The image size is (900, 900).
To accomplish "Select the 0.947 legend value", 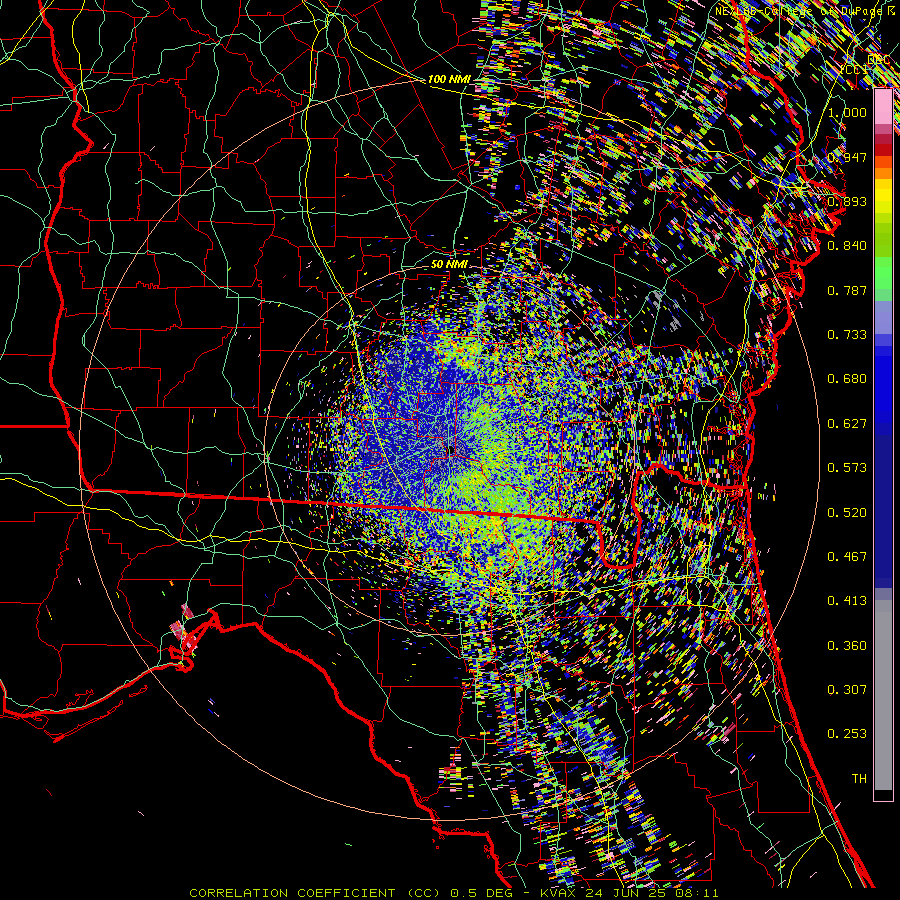I will (847, 157).
